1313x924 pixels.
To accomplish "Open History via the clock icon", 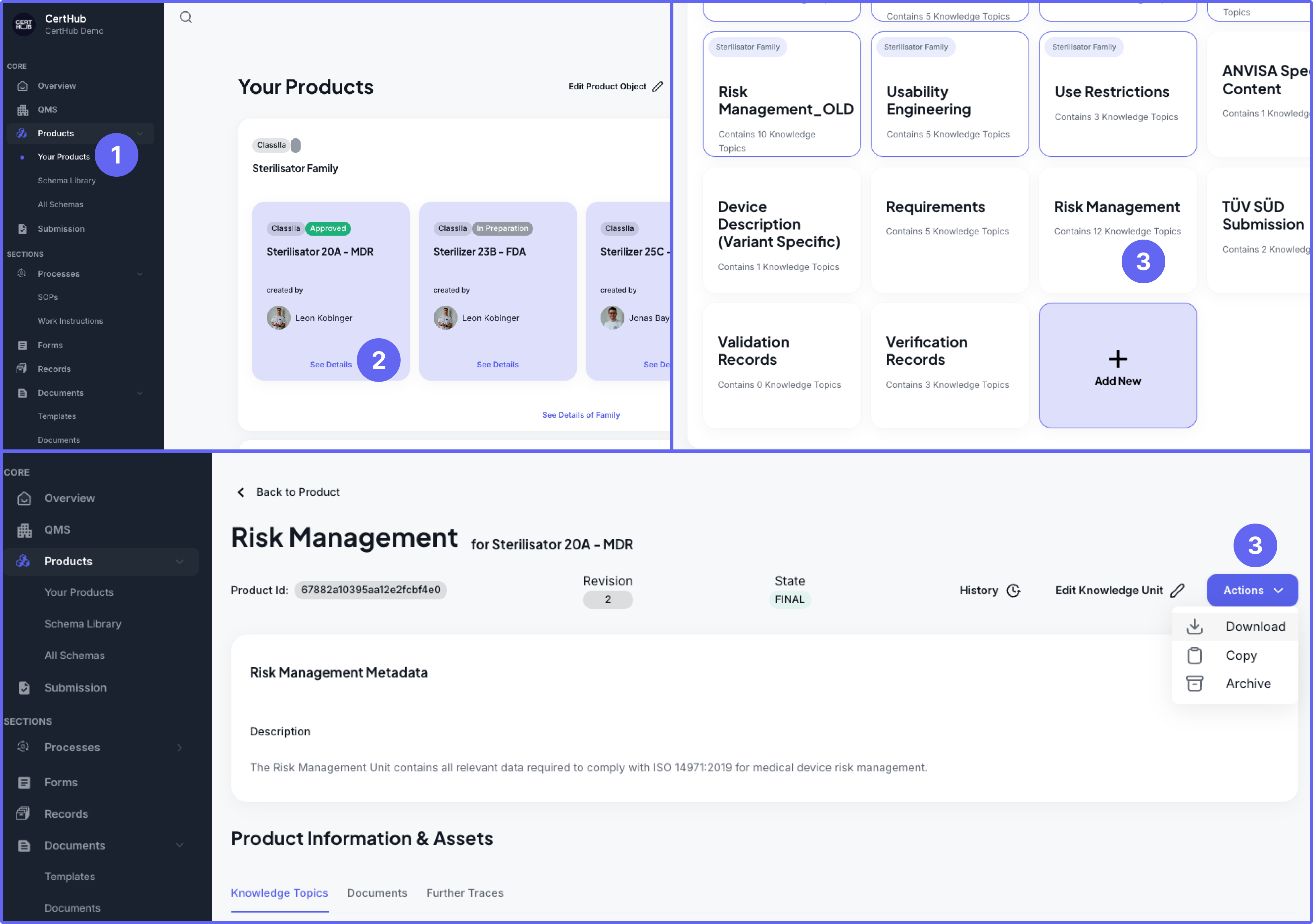I will (x=1013, y=590).
